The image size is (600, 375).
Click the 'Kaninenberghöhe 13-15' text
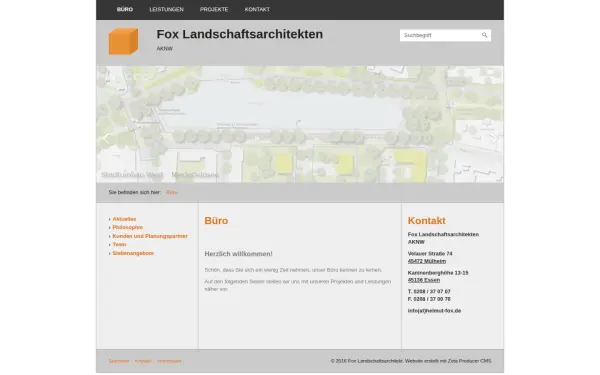[438, 273]
